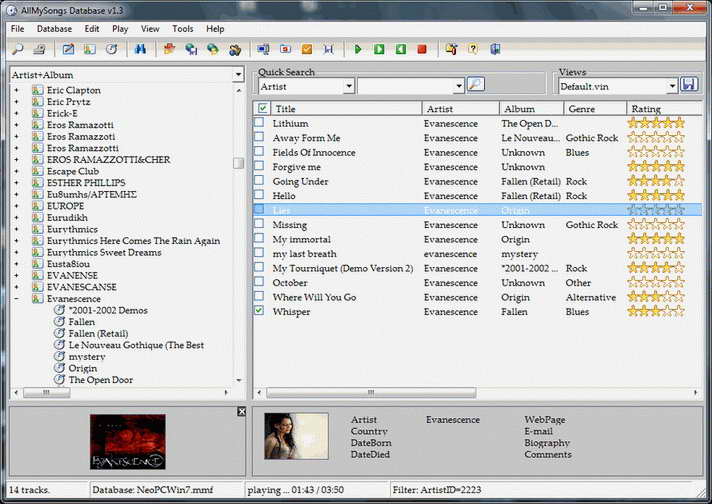Click the edit track pencil toolbar icon
The width and height of the screenshot is (712, 504).
[x=68, y=49]
